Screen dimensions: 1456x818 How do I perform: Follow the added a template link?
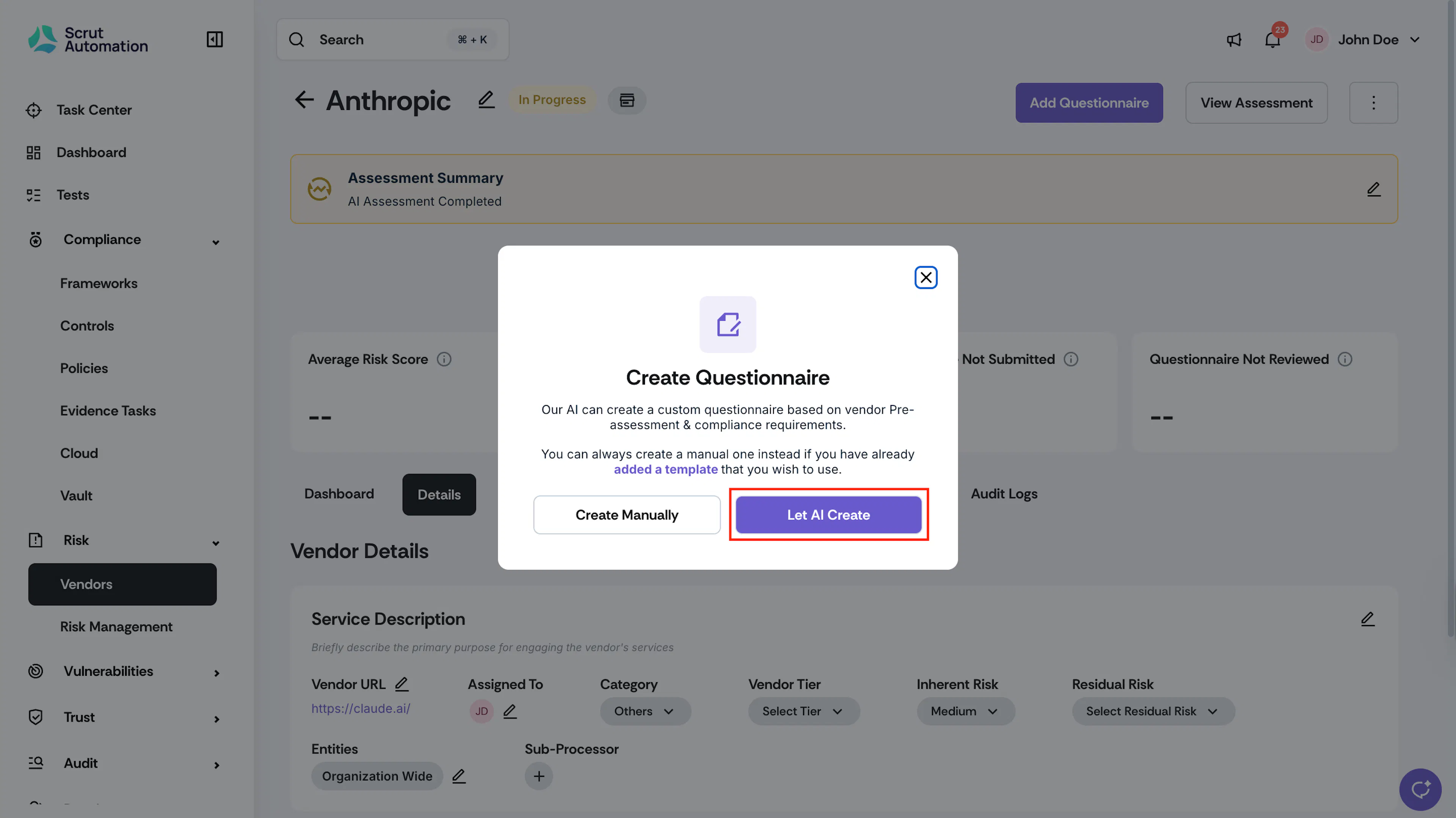[666, 470]
